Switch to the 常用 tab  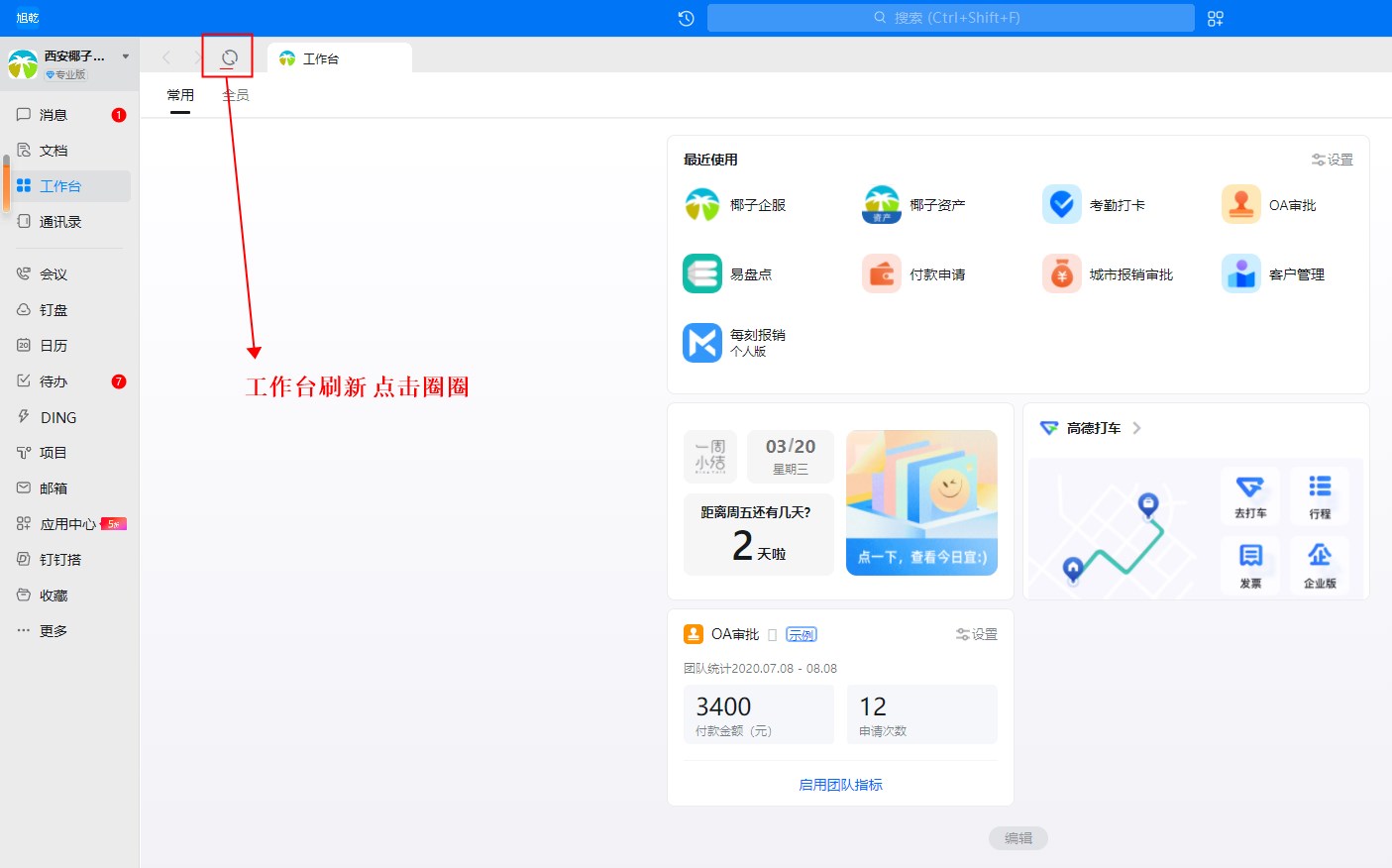(180, 95)
